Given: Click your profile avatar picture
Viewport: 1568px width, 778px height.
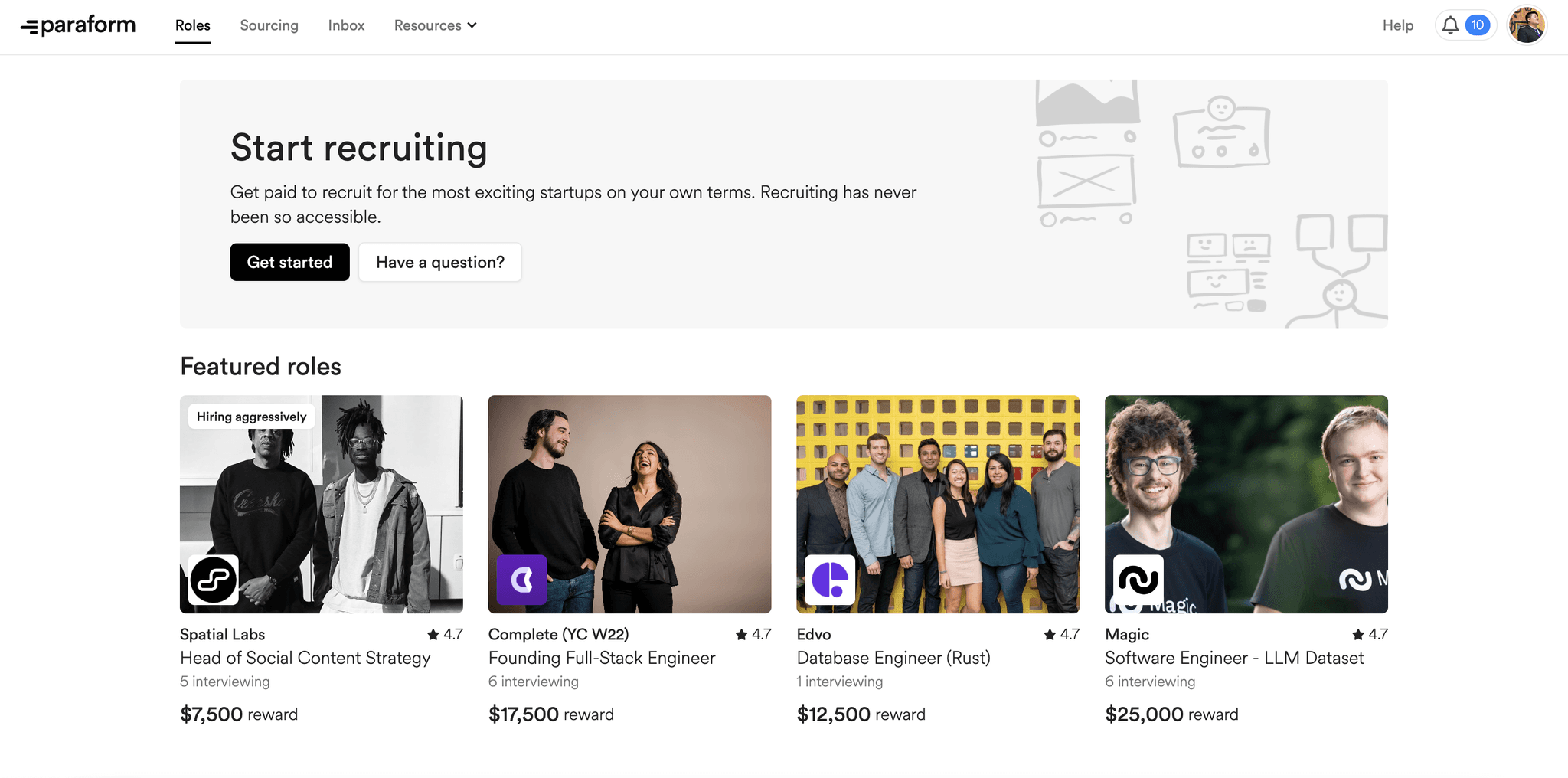Looking at the screenshot, I should pyautogui.click(x=1526, y=25).
